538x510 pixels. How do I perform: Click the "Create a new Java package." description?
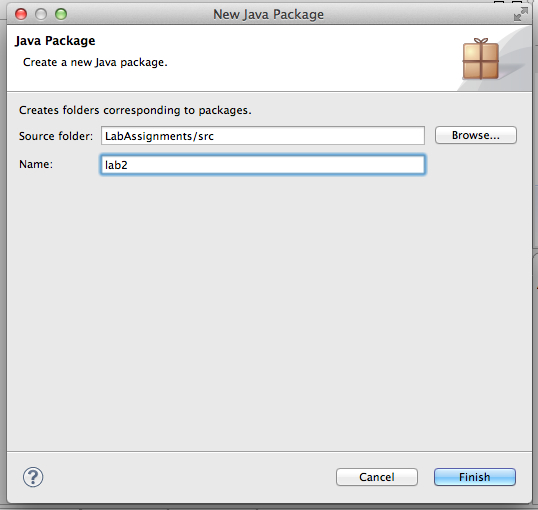tap(95, 62)
